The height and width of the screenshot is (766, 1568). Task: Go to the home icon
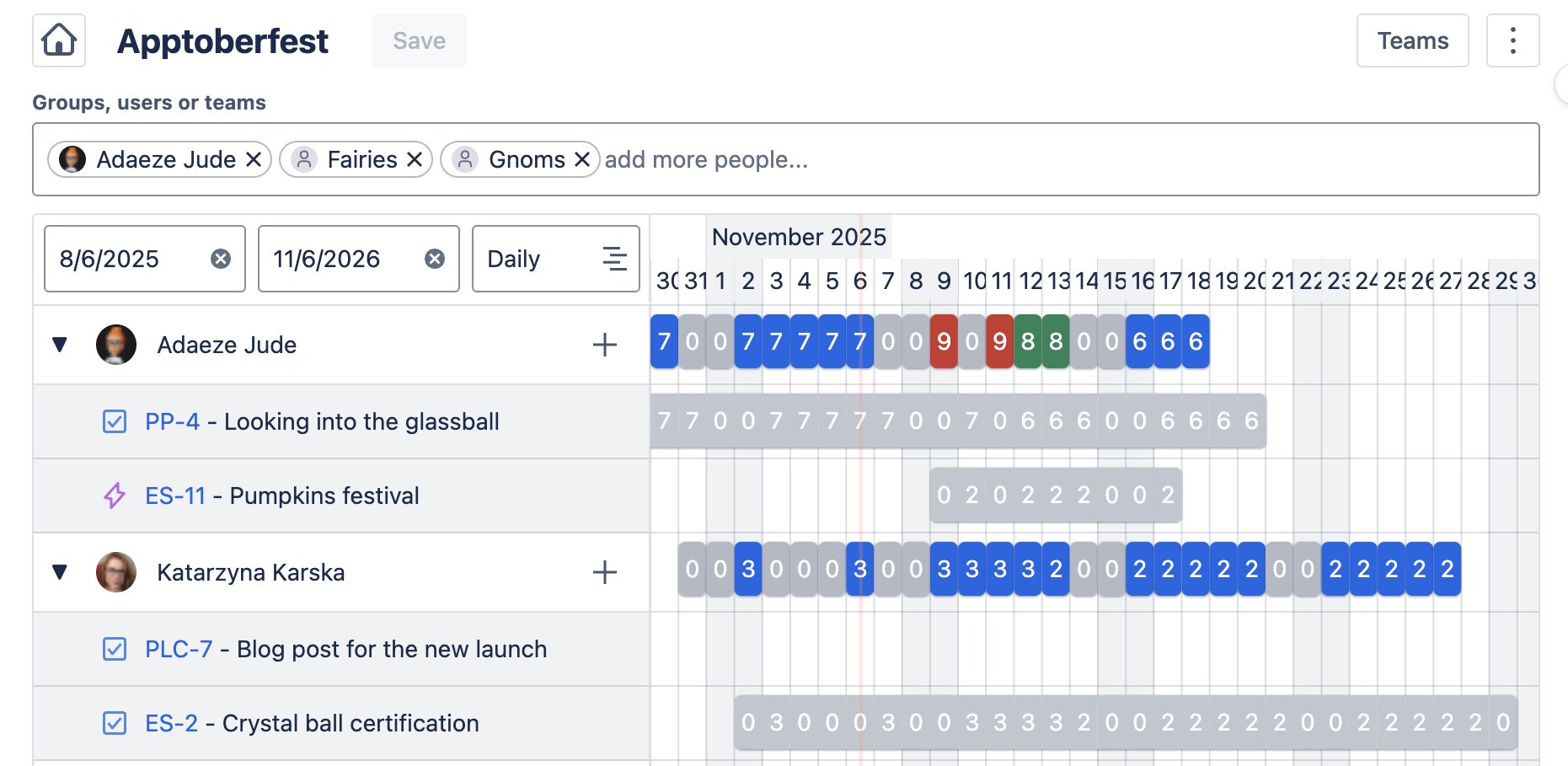[x=59, y=40]
